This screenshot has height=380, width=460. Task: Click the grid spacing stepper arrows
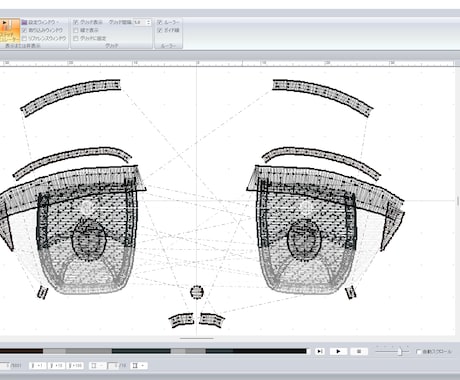tap(148, 22)
